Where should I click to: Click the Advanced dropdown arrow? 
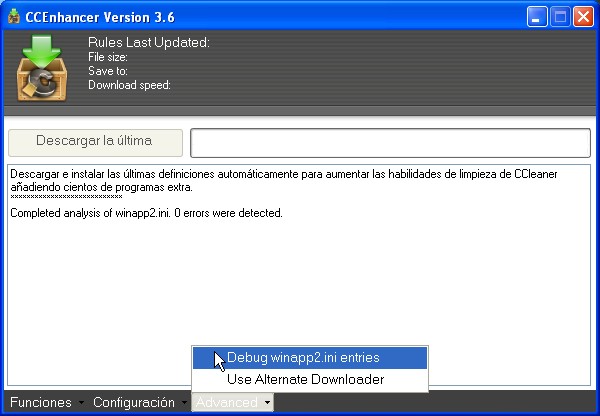[267, 403]
